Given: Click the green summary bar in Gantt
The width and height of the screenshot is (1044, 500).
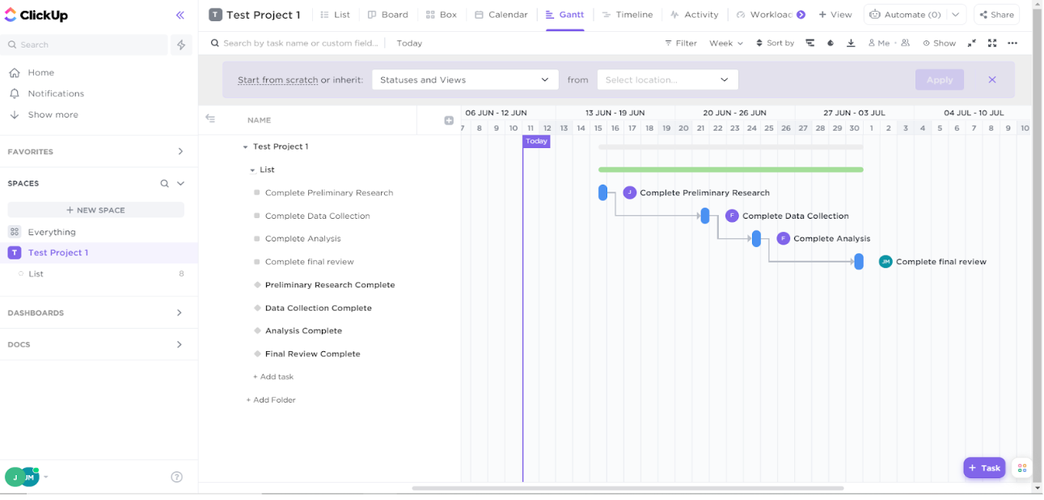Looking at the screenshot, I should (730, 170).
